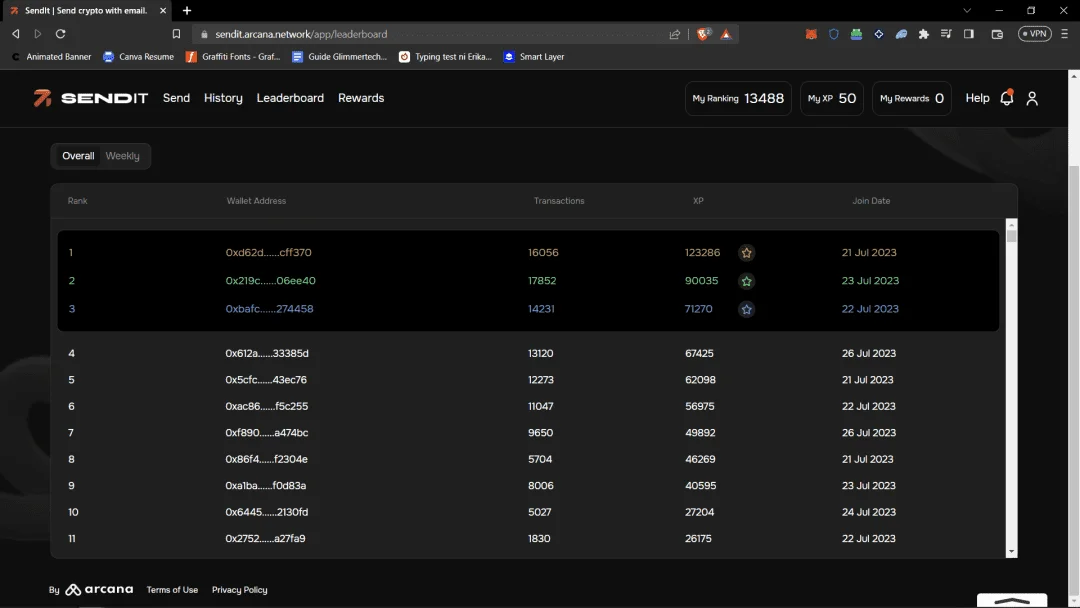The height and width of the screenshot is (608, 1080).
Task: Open Canva Resume bookmark
Action: [x=138, y=56]
